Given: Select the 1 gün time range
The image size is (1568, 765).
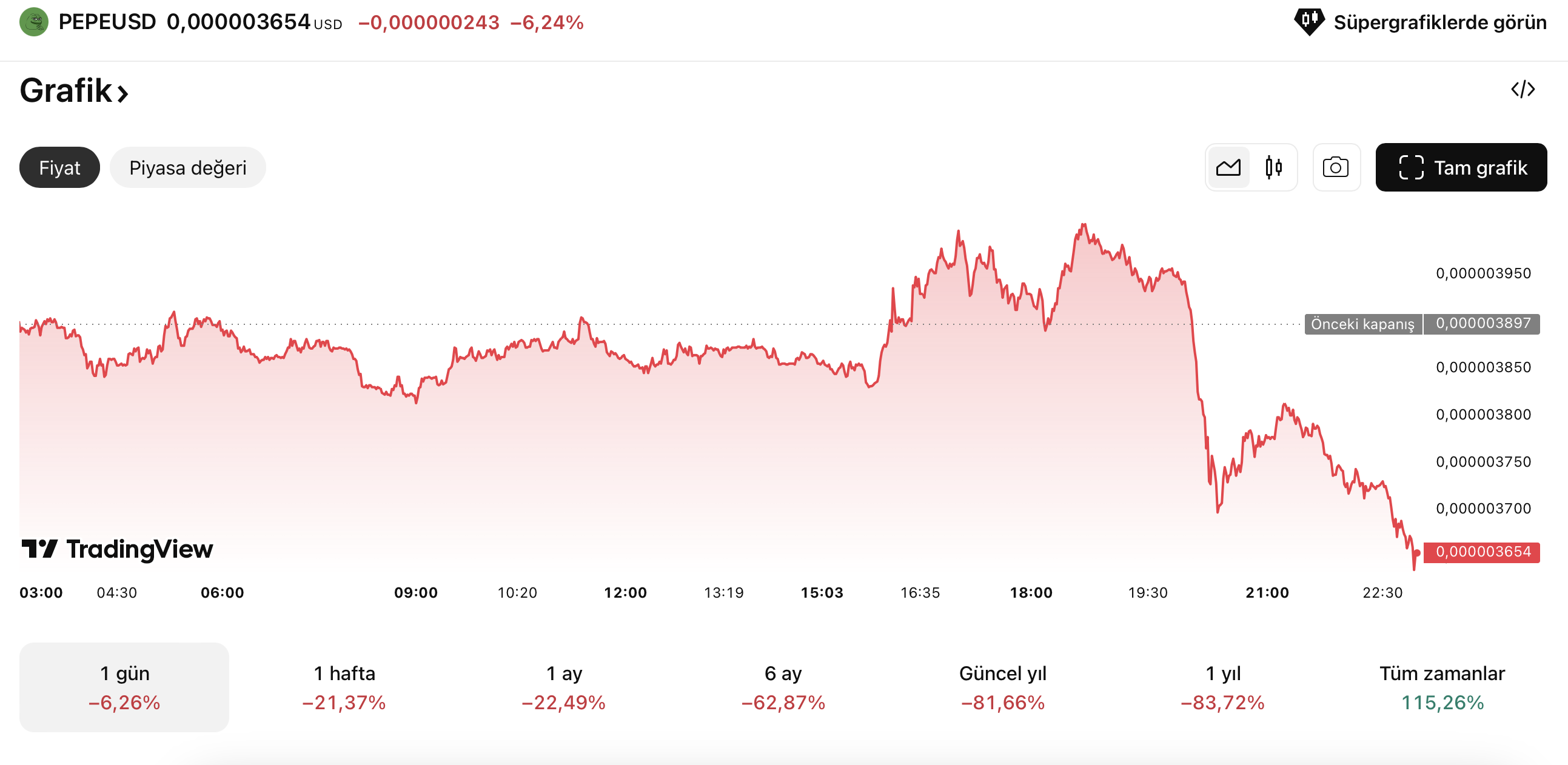Looking at the screenshot, I should [x=124, y=687].
